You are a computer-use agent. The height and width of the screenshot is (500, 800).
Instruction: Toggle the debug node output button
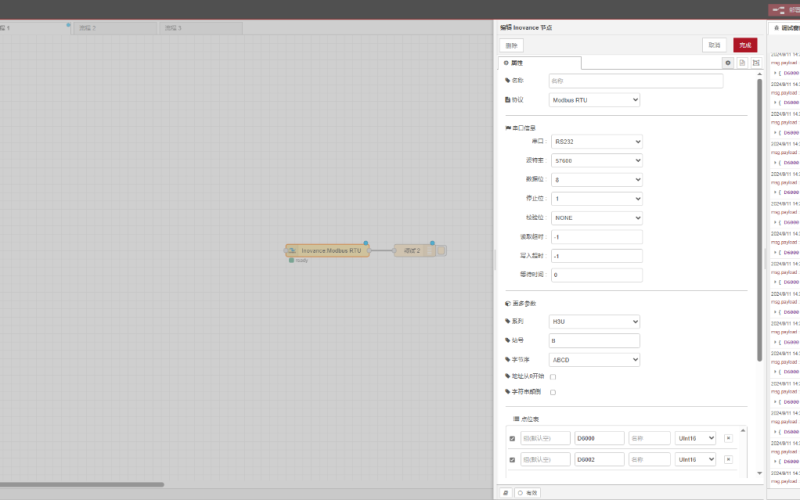point(442,251)
